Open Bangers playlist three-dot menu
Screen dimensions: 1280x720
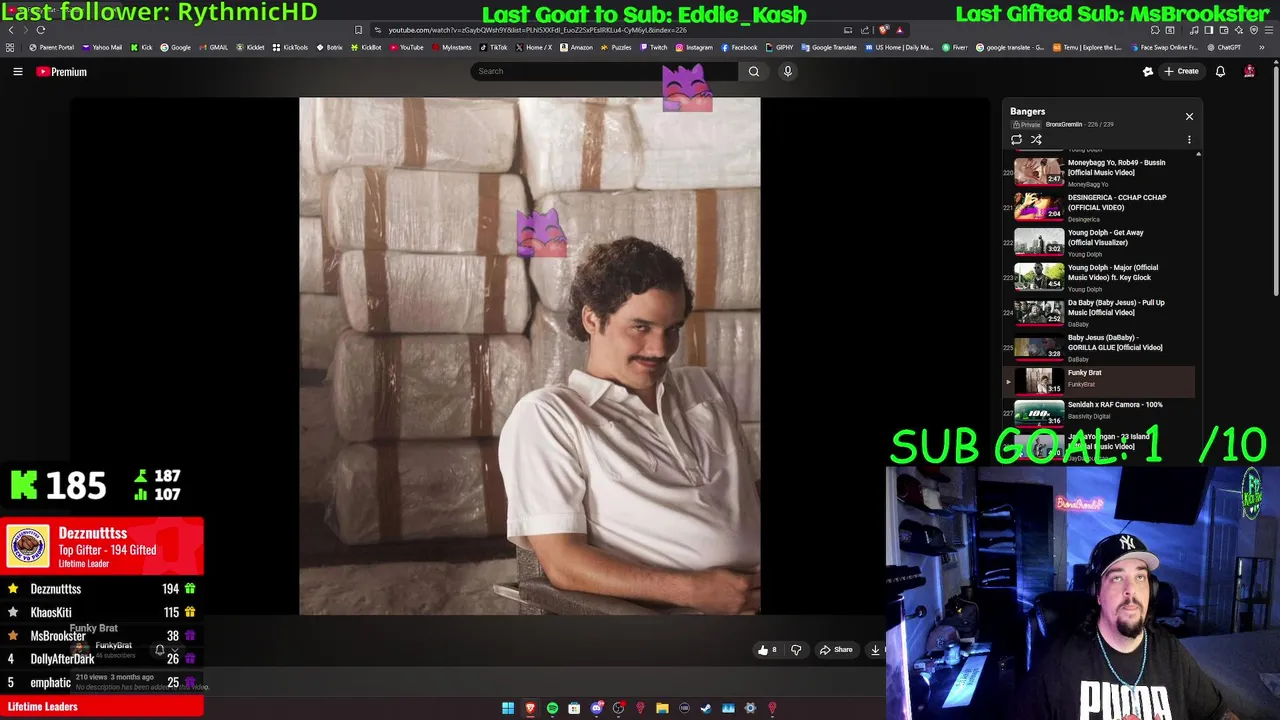click(x=1189, y=140)
